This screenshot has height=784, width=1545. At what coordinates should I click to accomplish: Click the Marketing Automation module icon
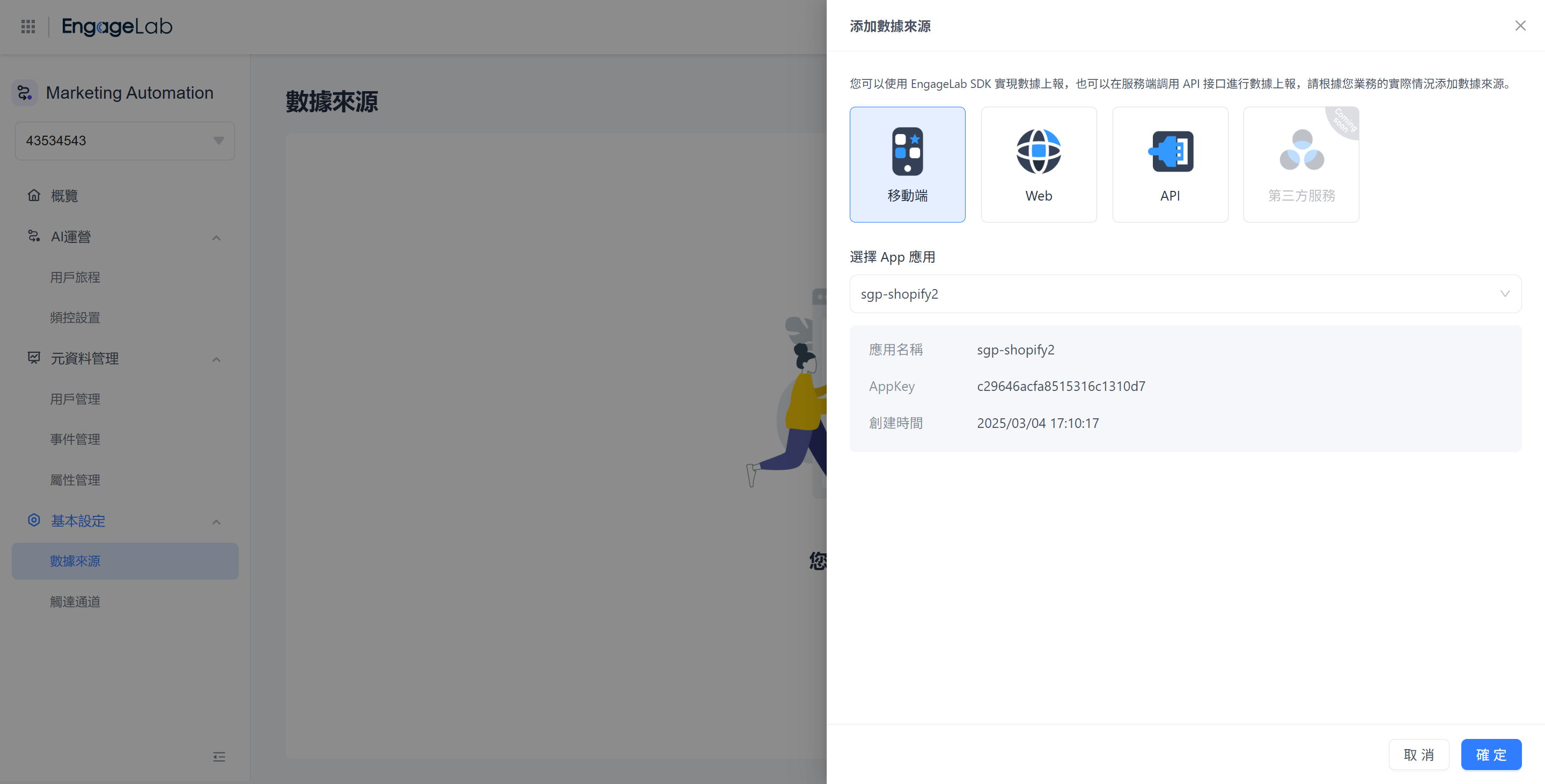point(24,92)
